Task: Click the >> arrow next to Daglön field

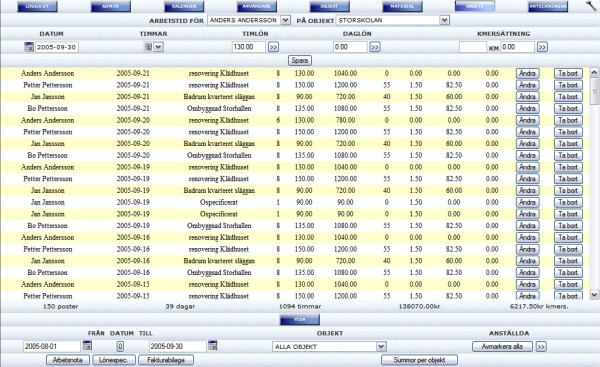Action: 375,47
